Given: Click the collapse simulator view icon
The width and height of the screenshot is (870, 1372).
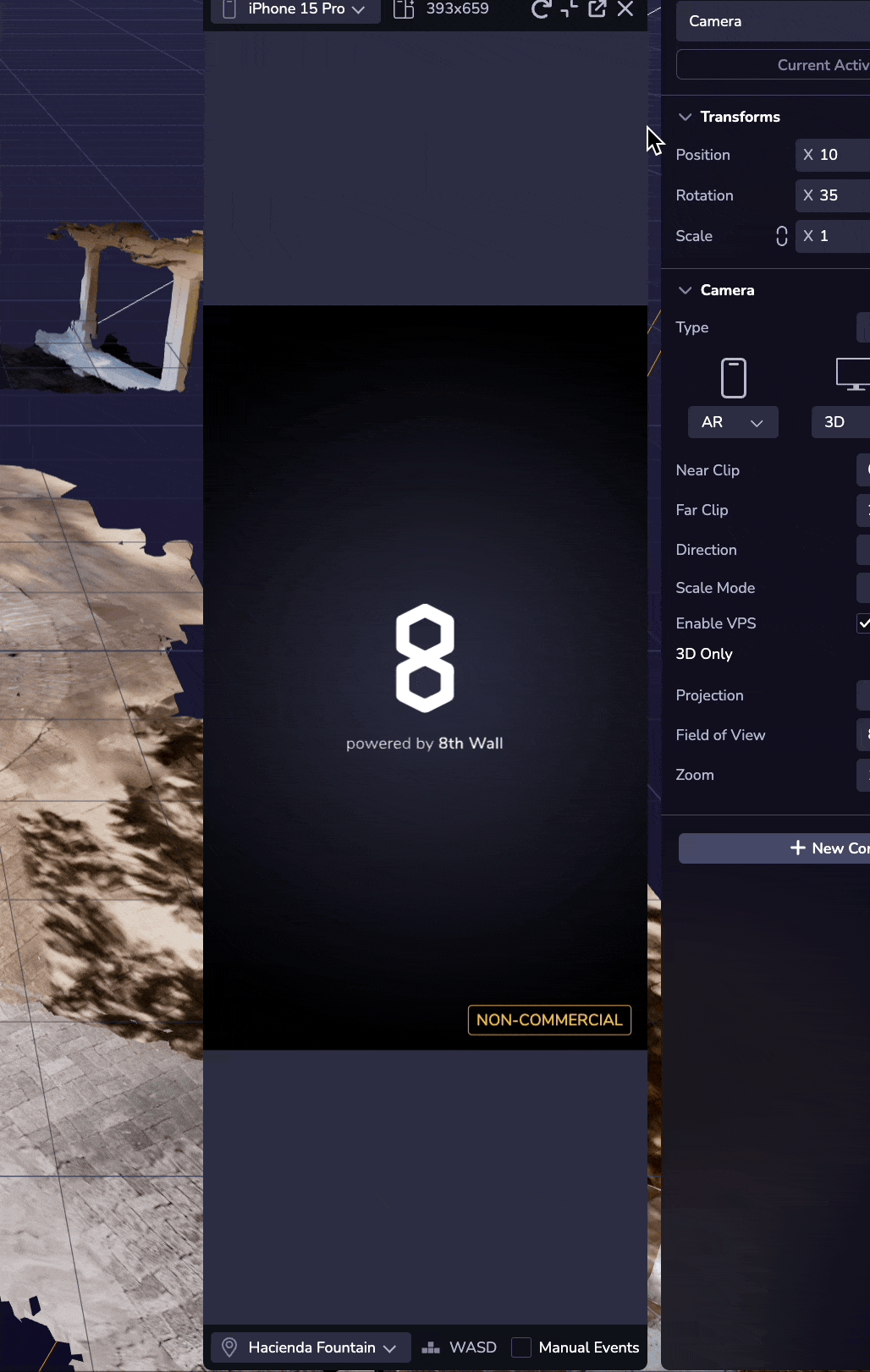Looking at the screenshot, I should 569,9.
